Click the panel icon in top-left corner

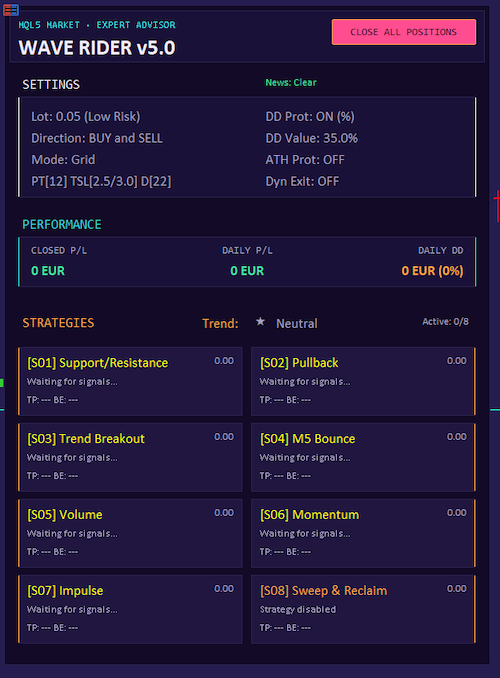[11, 10]
